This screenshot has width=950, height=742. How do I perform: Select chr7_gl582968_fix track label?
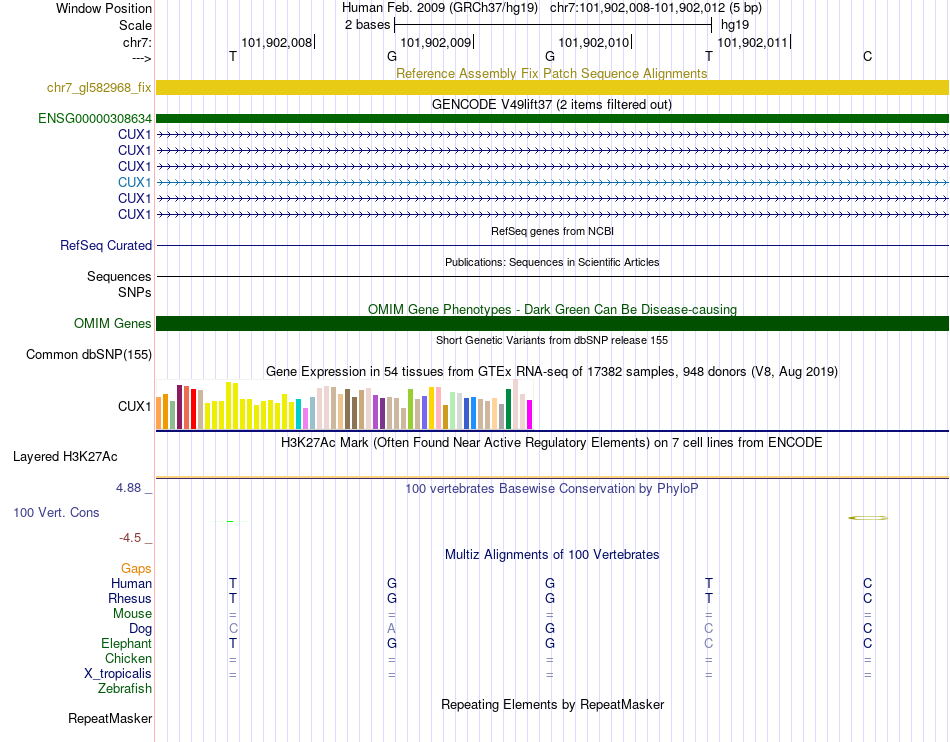click(x=99, y=87)
